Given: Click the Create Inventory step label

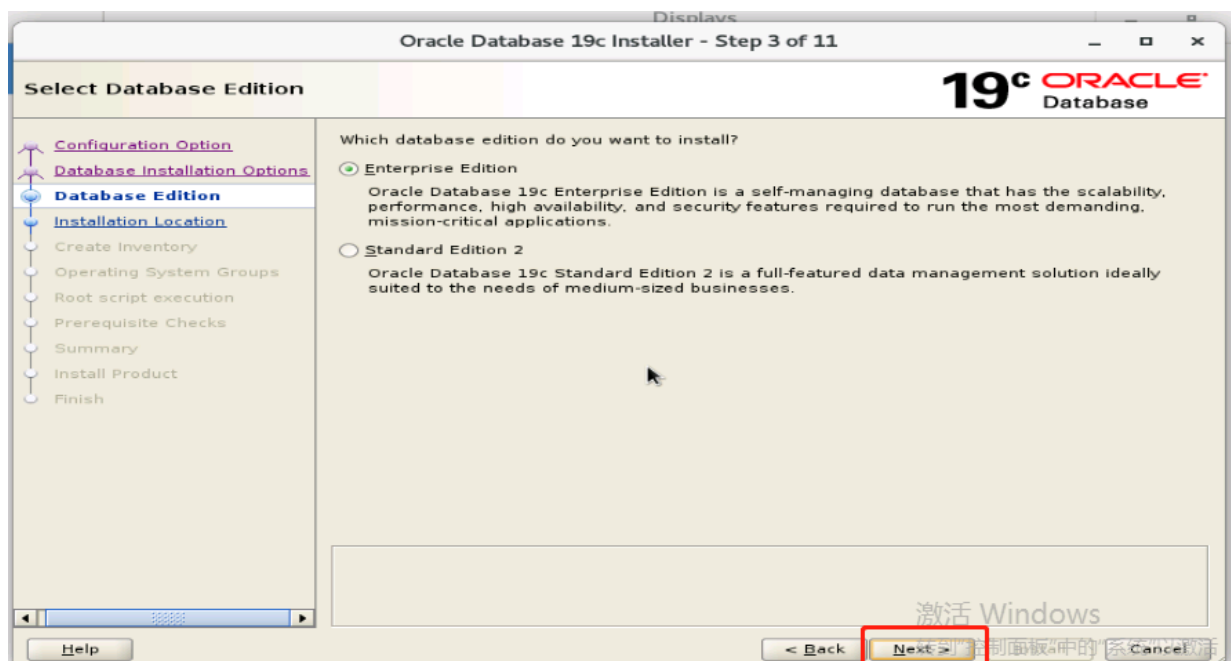Looking at the screenshot, I should pyautogui.click(x=126, y=247).
